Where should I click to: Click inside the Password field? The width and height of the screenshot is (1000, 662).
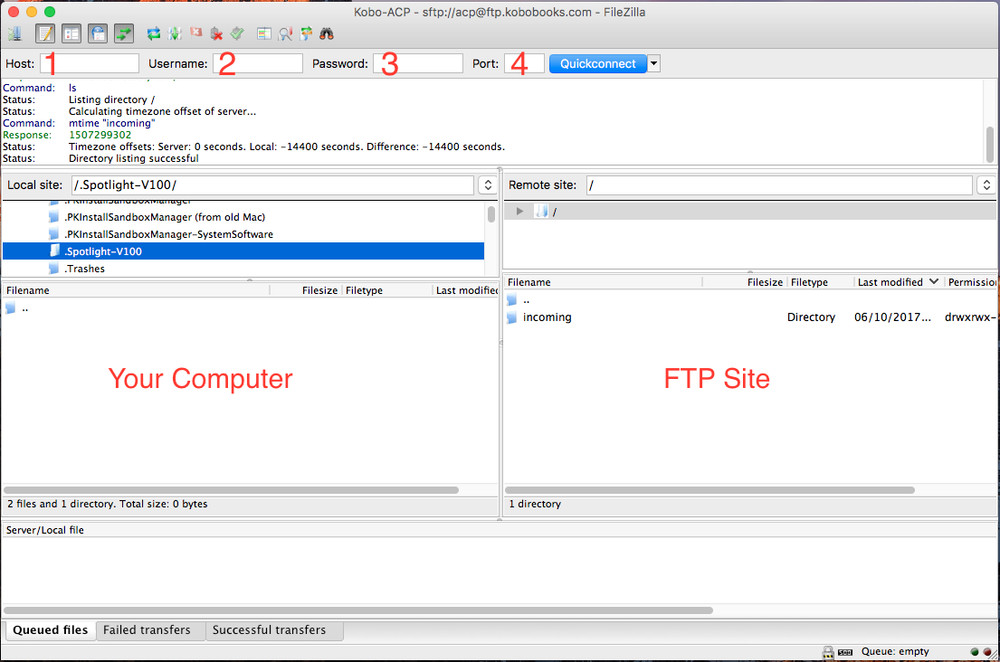[418, 63]
